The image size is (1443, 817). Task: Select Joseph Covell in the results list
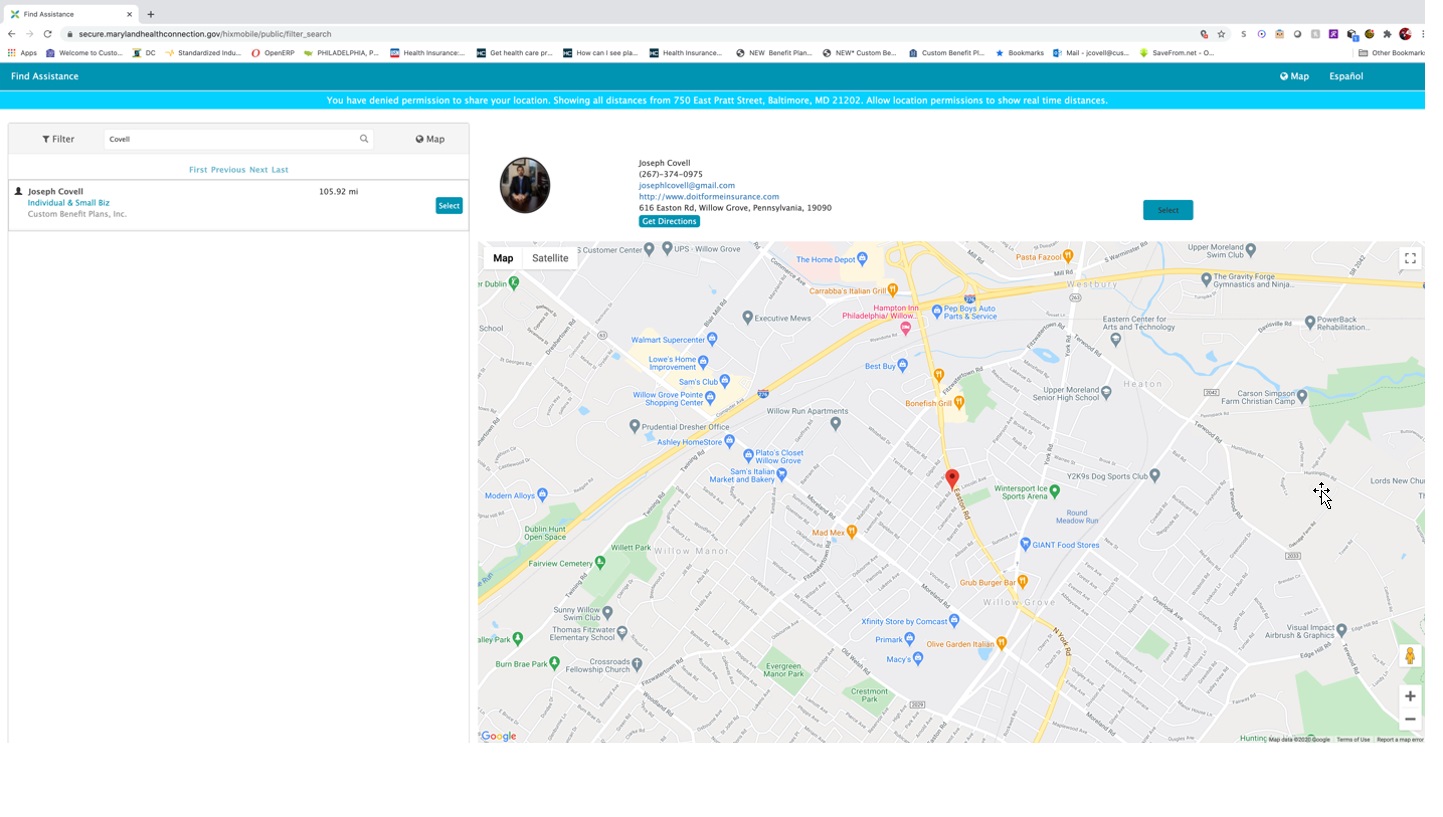[449, 205]
